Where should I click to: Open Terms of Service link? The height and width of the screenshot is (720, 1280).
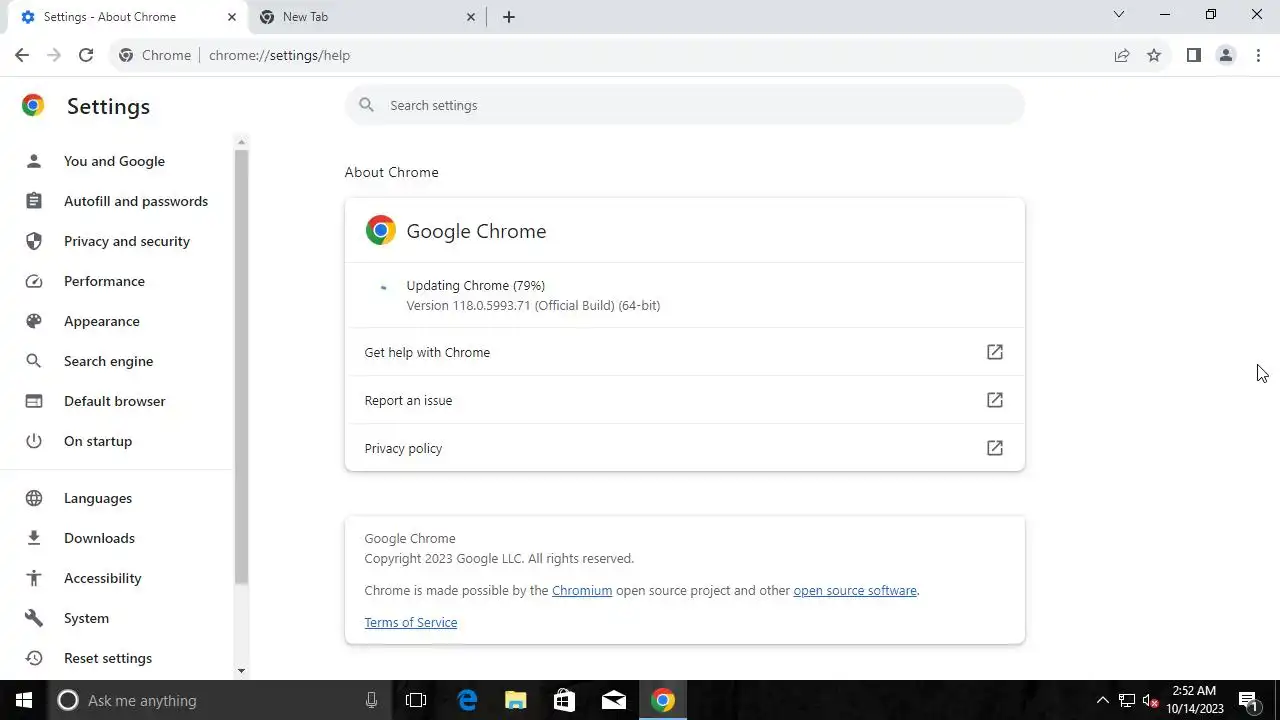tap(410, 622)
